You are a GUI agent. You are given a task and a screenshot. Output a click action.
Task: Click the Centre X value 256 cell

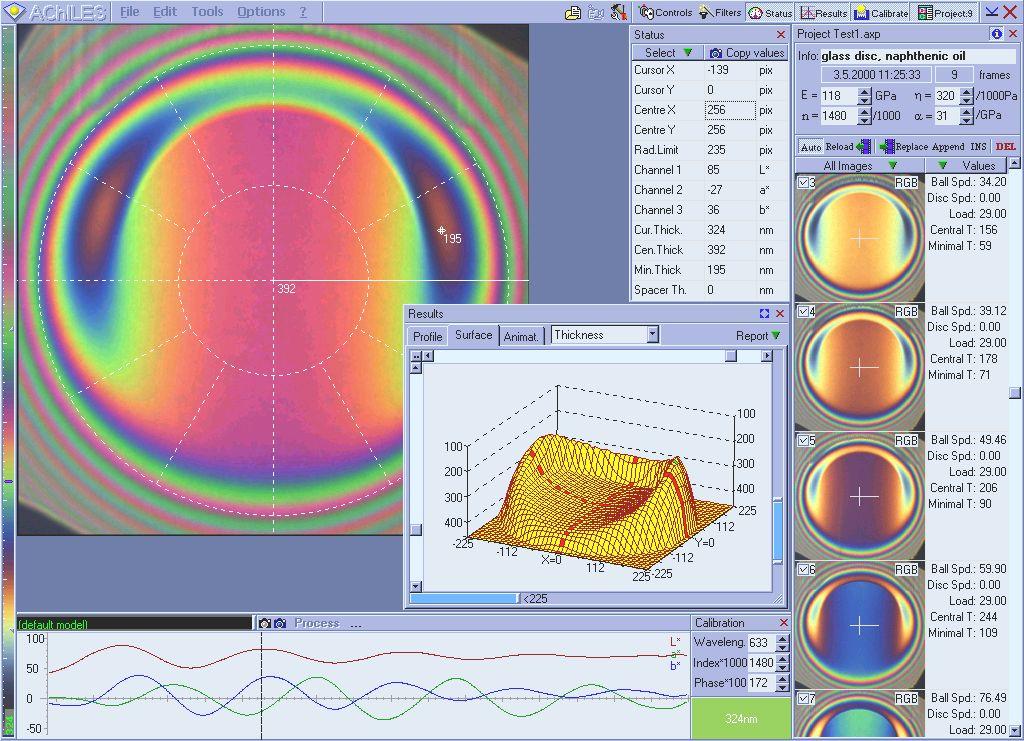coord(730,110)
